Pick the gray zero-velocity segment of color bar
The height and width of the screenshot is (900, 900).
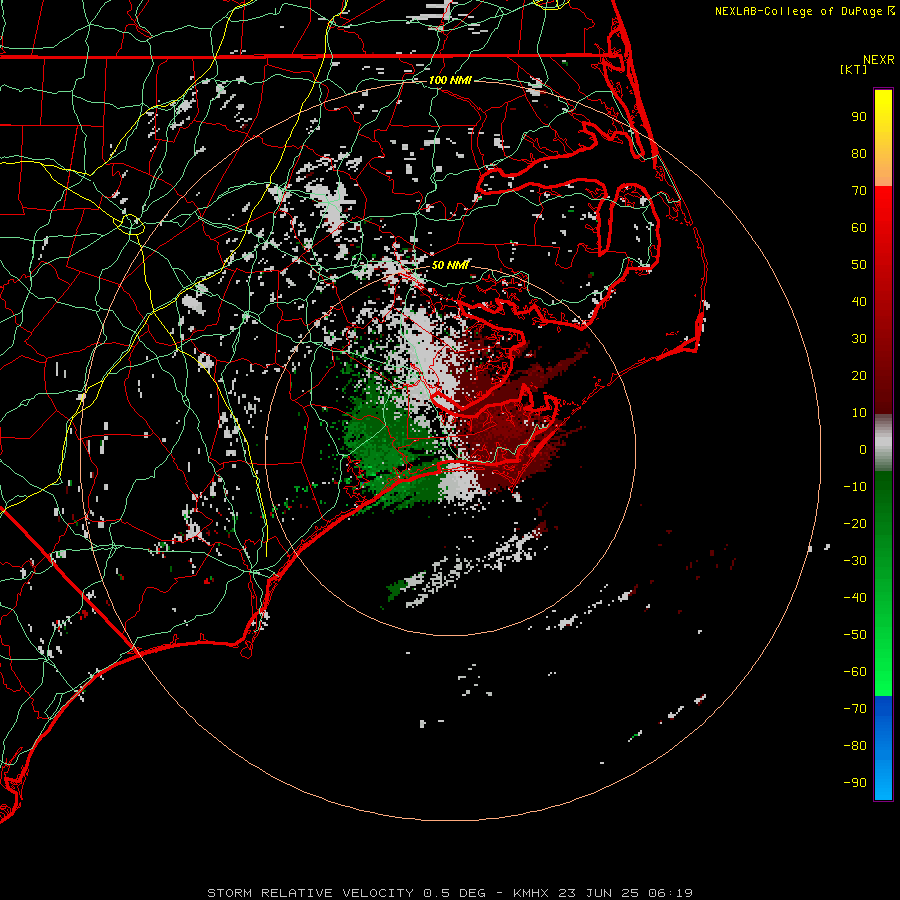883,443
